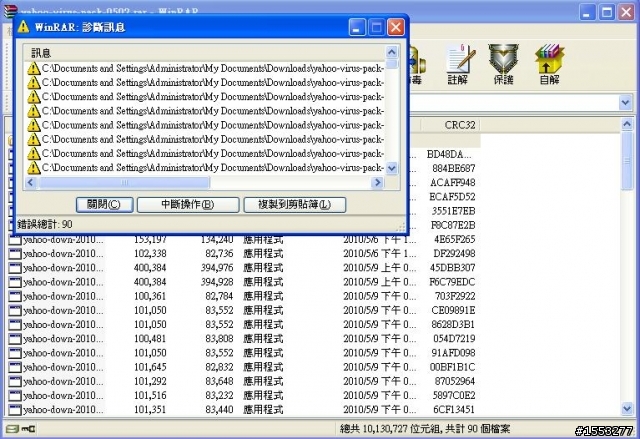Click the '錯誤總計: 90' status text
640x439 pixels.
tap(45, 224)
